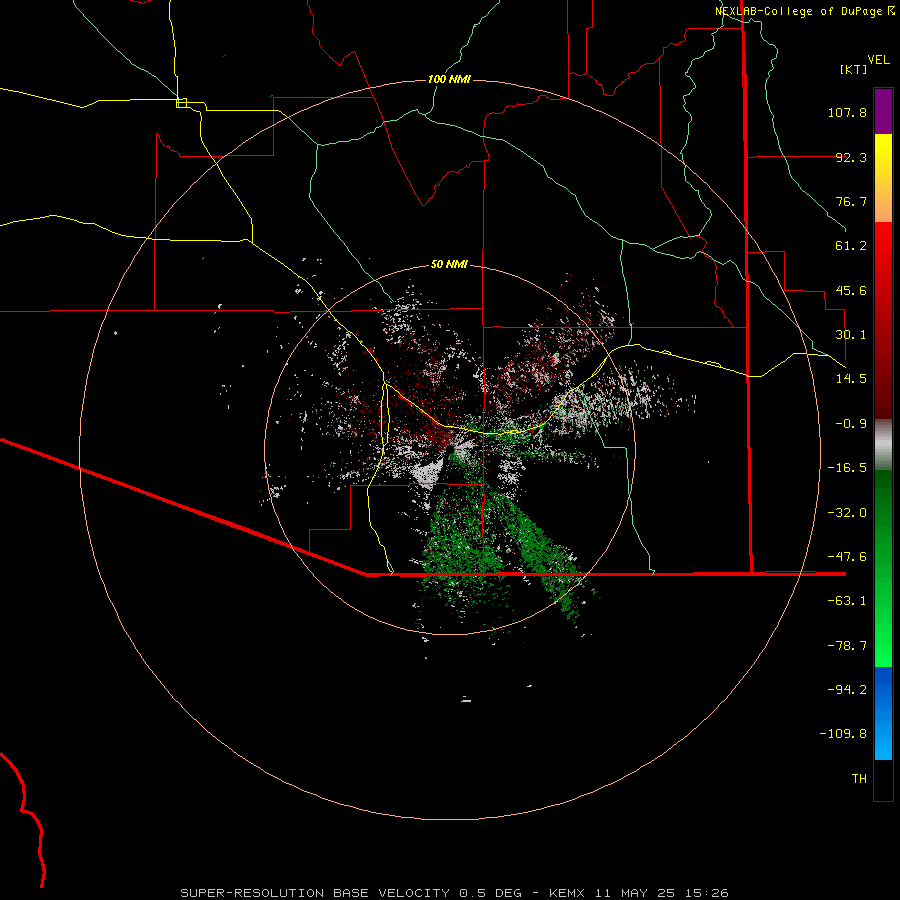Screen dimensions: 900x900
Task: Select the gray zero-velocity segment of scale
Action: pos(883,445)
